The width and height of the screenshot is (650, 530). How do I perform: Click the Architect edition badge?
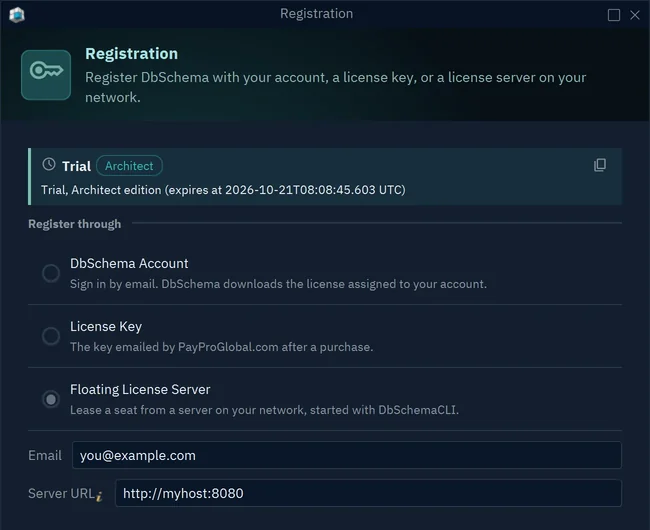[x=129, y=166]
